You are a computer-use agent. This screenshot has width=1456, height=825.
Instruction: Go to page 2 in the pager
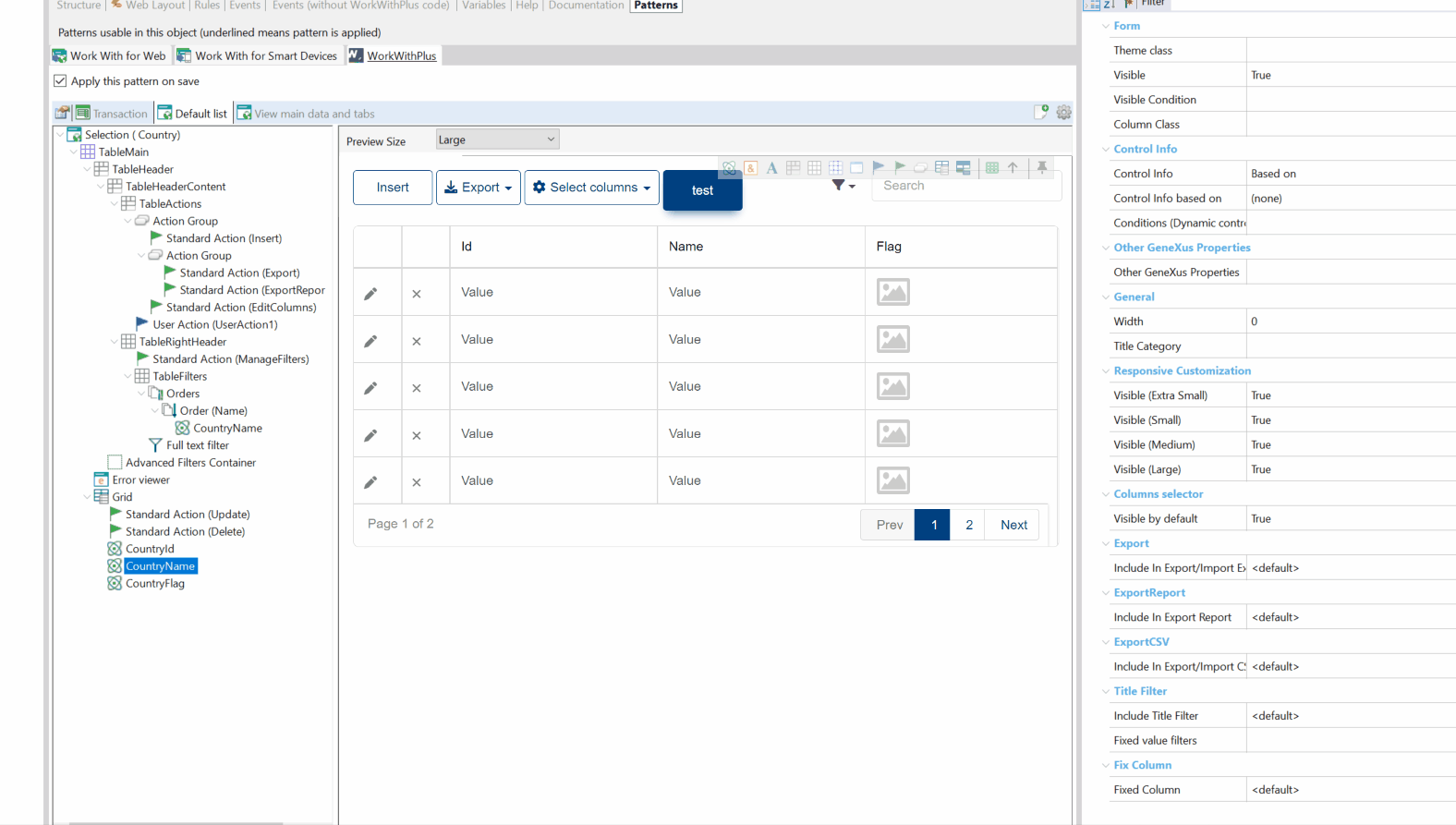969,525
